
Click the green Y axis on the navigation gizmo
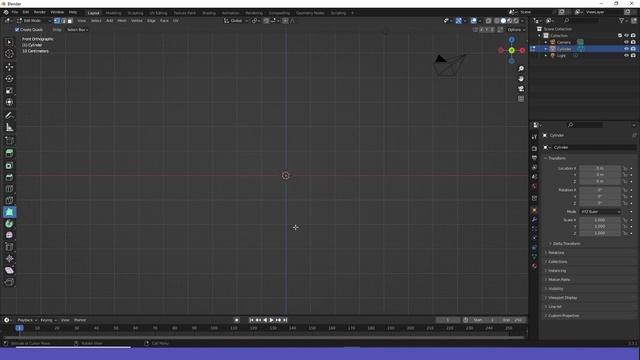click(x=511, y=50)
